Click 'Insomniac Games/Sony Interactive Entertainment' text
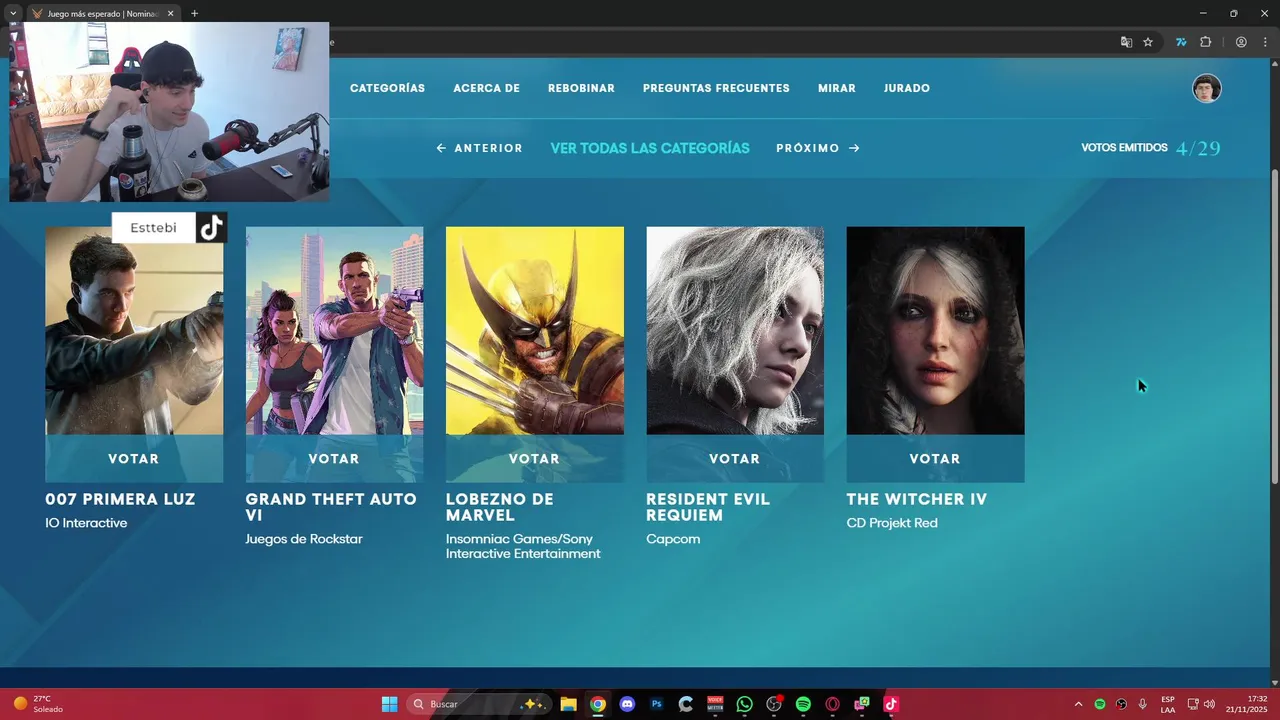 tap(523, 546)
